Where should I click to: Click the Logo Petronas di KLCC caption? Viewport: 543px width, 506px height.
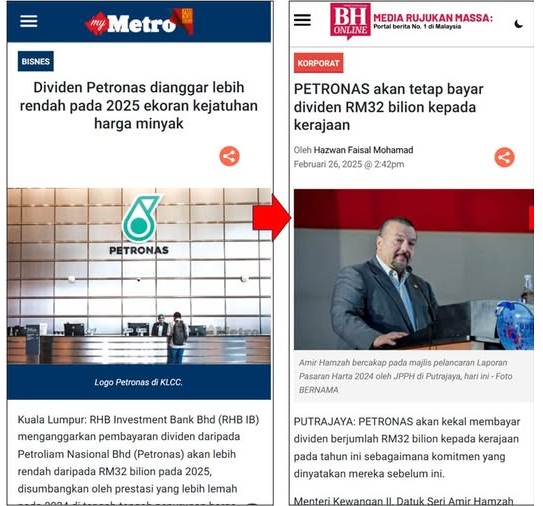pos(139,382)
